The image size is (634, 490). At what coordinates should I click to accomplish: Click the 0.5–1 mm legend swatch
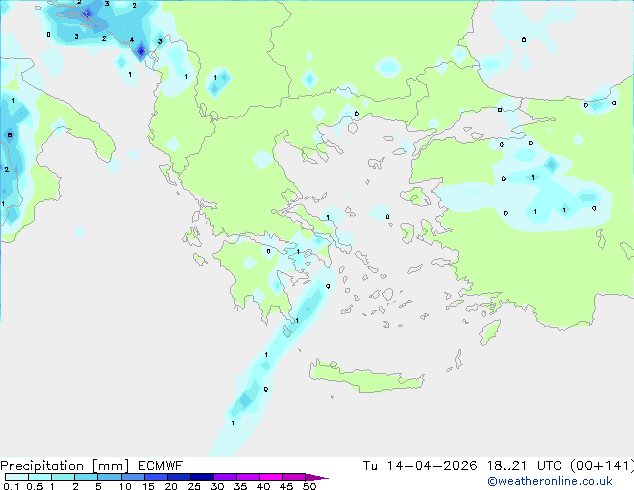pos(40,477)
